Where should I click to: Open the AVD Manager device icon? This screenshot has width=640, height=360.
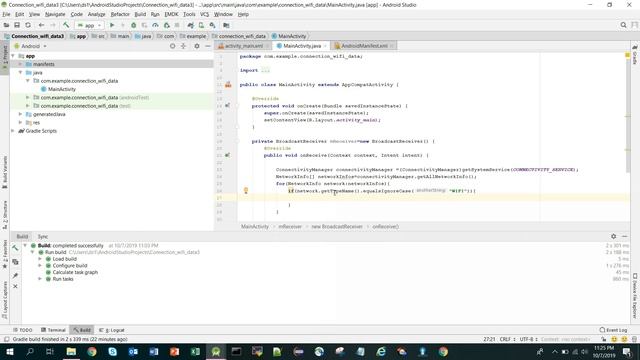pyautogui.click(x=201, y=25)
